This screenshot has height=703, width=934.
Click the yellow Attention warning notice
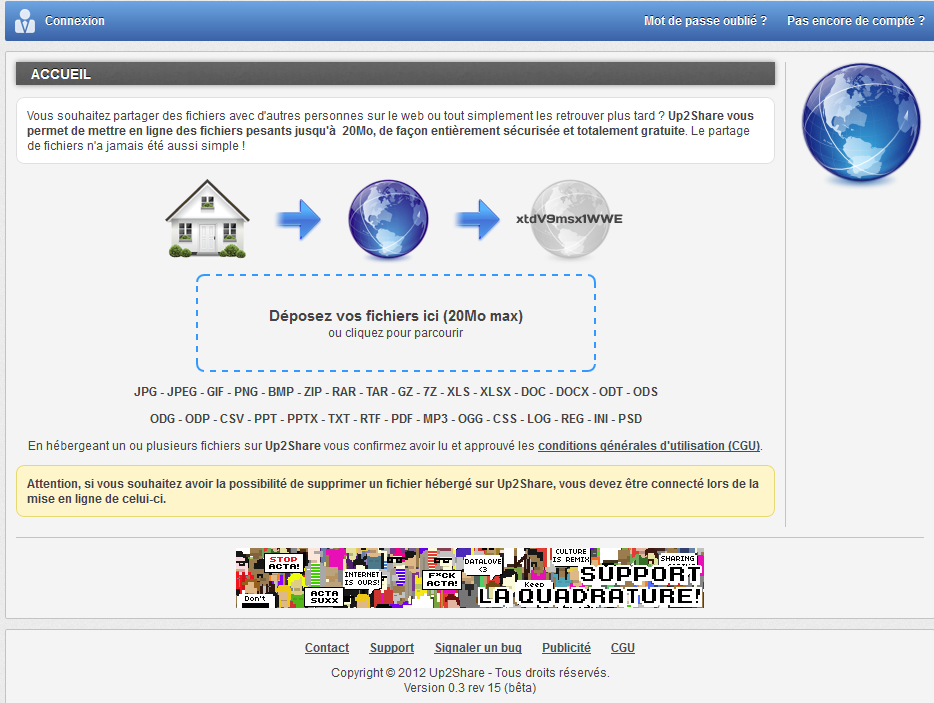395,491
